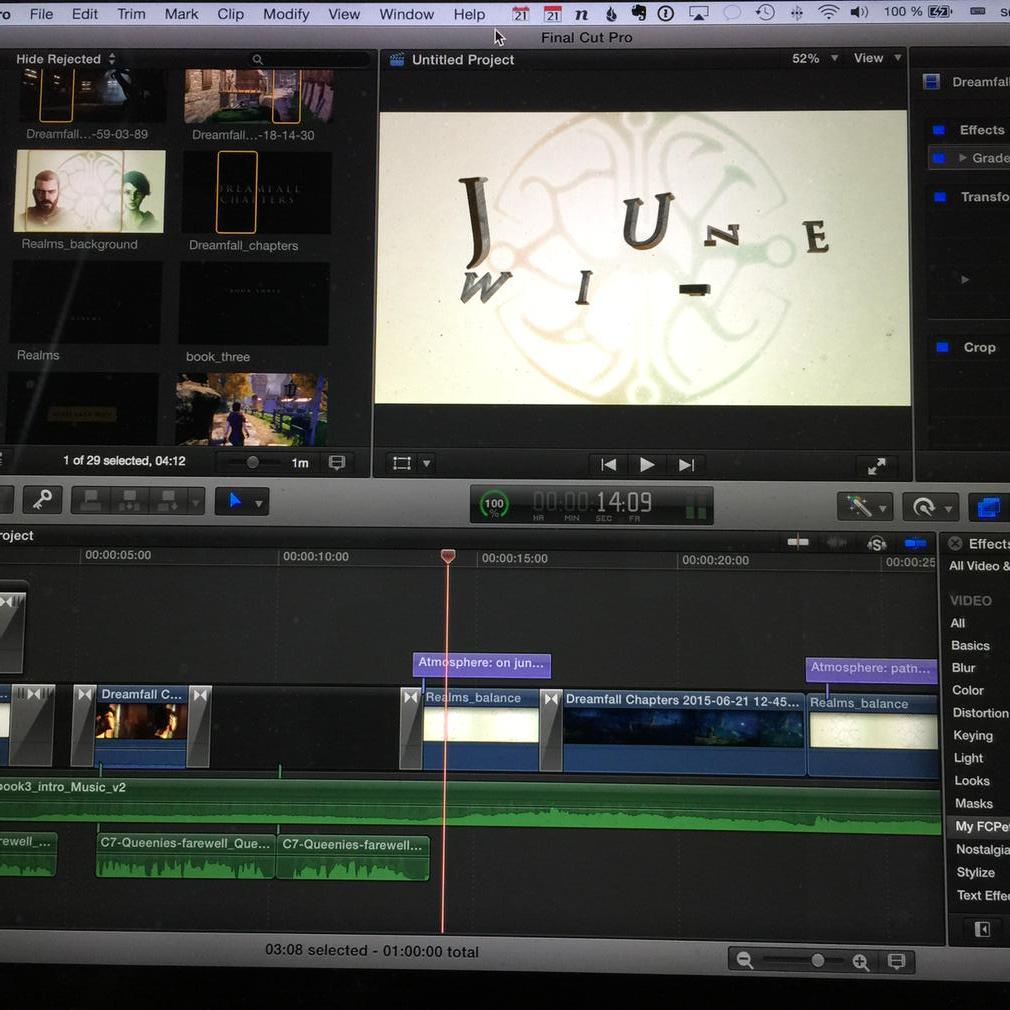Open the transform tool dropdown in viewer
The height and width of the screenshot is (1010, 1010).
[426, 463]
